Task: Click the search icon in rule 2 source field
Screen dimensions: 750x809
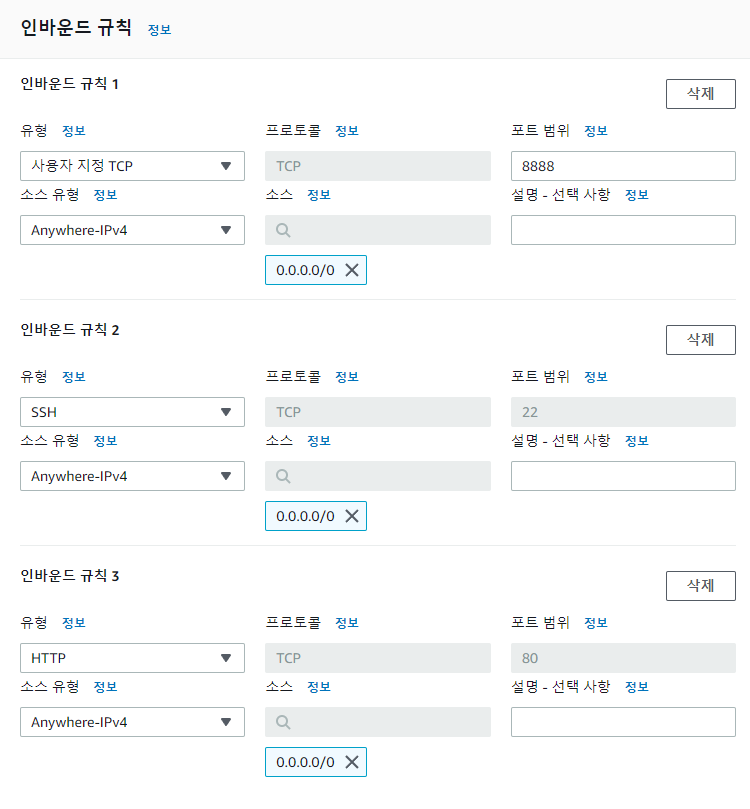Action: 283,476
